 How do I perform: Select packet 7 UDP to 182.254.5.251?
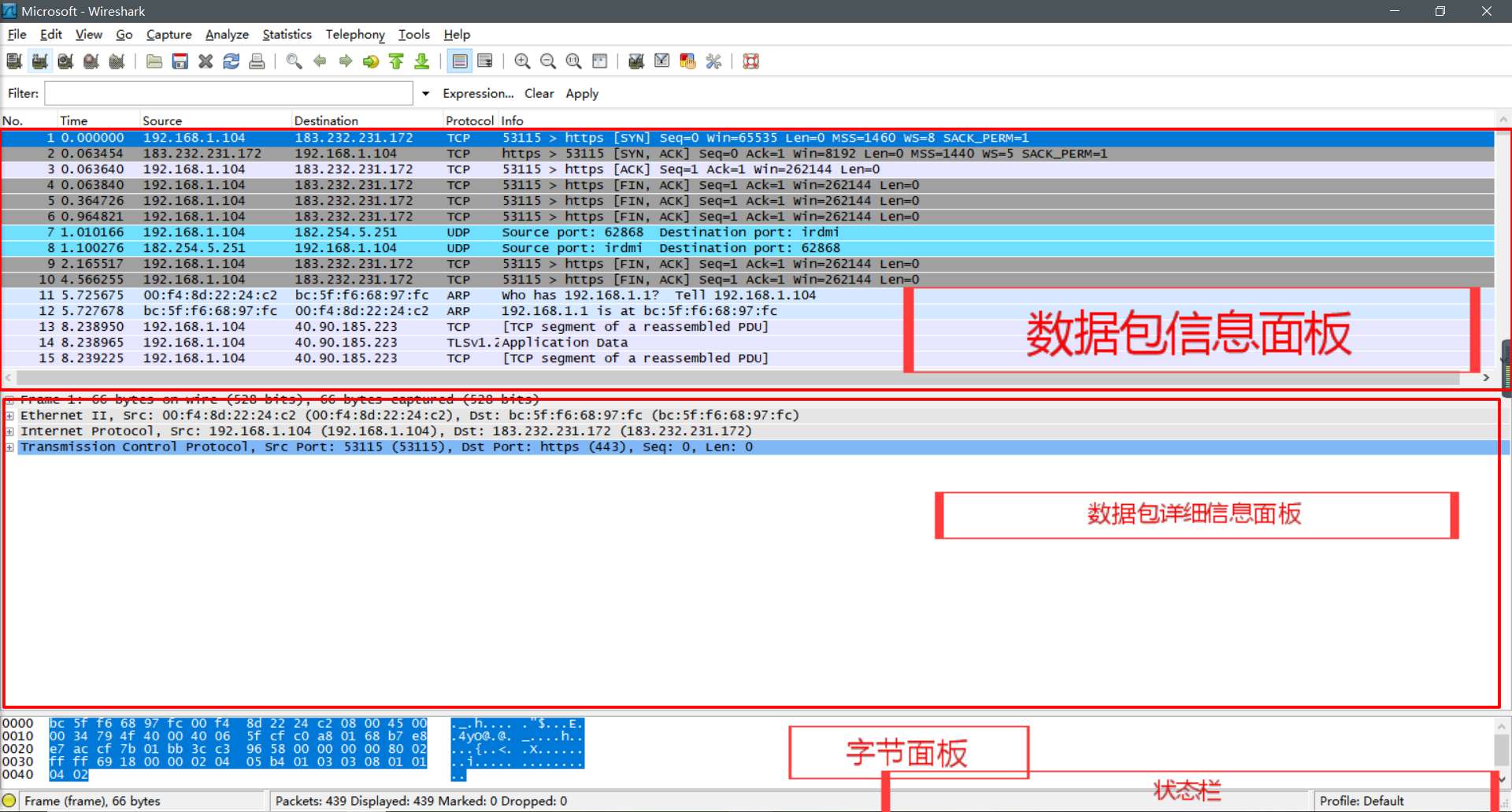pos(747,232)
